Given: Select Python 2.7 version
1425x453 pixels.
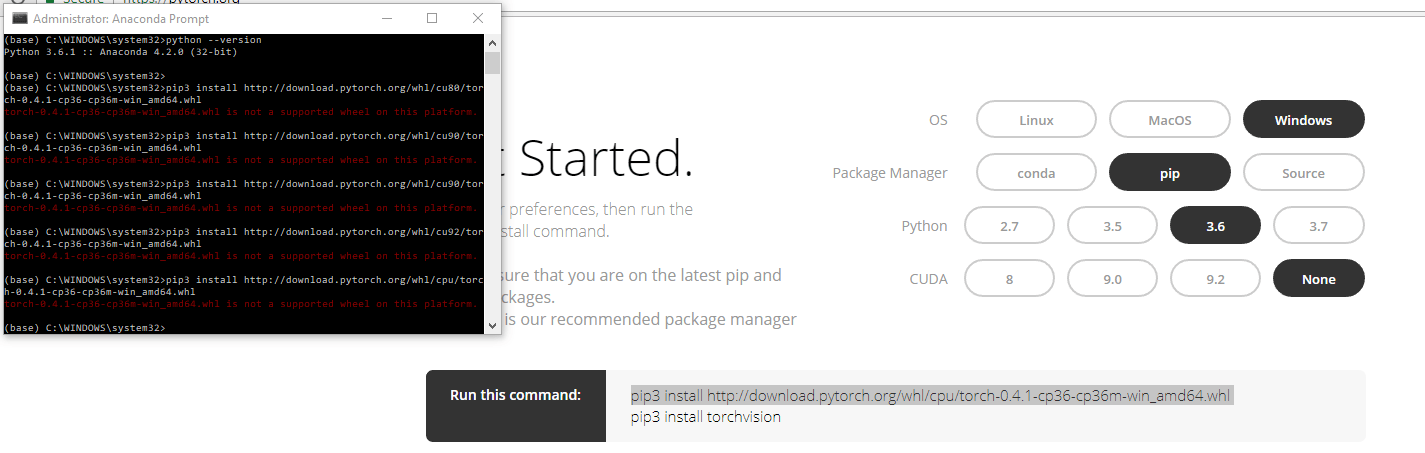Looking at the screenshot, I should point(1009,226).
